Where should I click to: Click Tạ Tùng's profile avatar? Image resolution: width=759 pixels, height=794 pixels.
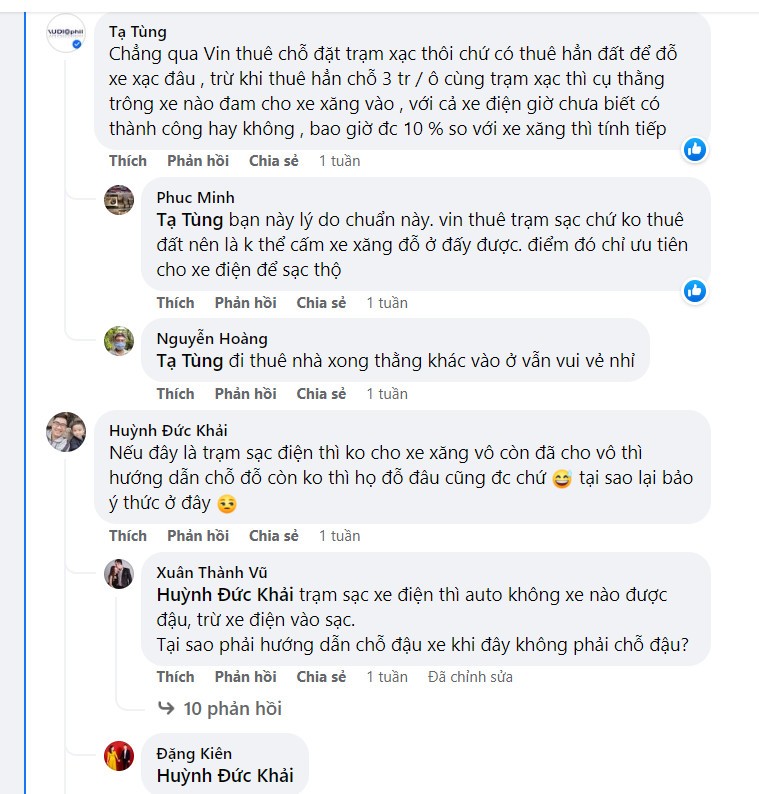[x=66, y=34]
